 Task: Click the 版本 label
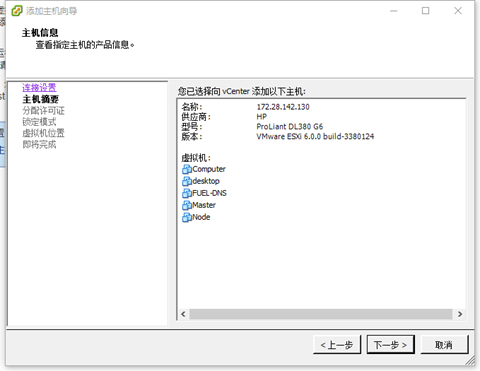pyautogui.click(x=192, y=136)
